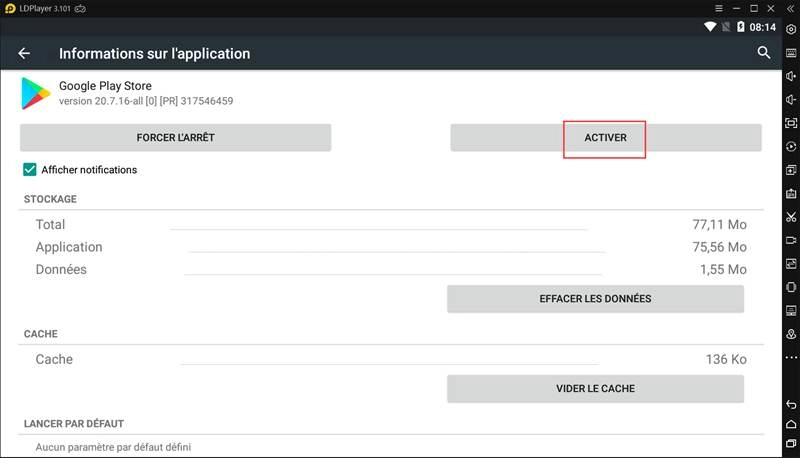Screen dimensions: 800x458
Task: Click the volume down sidebar icon
Action: pyautogui.click(x=791, y=100)
